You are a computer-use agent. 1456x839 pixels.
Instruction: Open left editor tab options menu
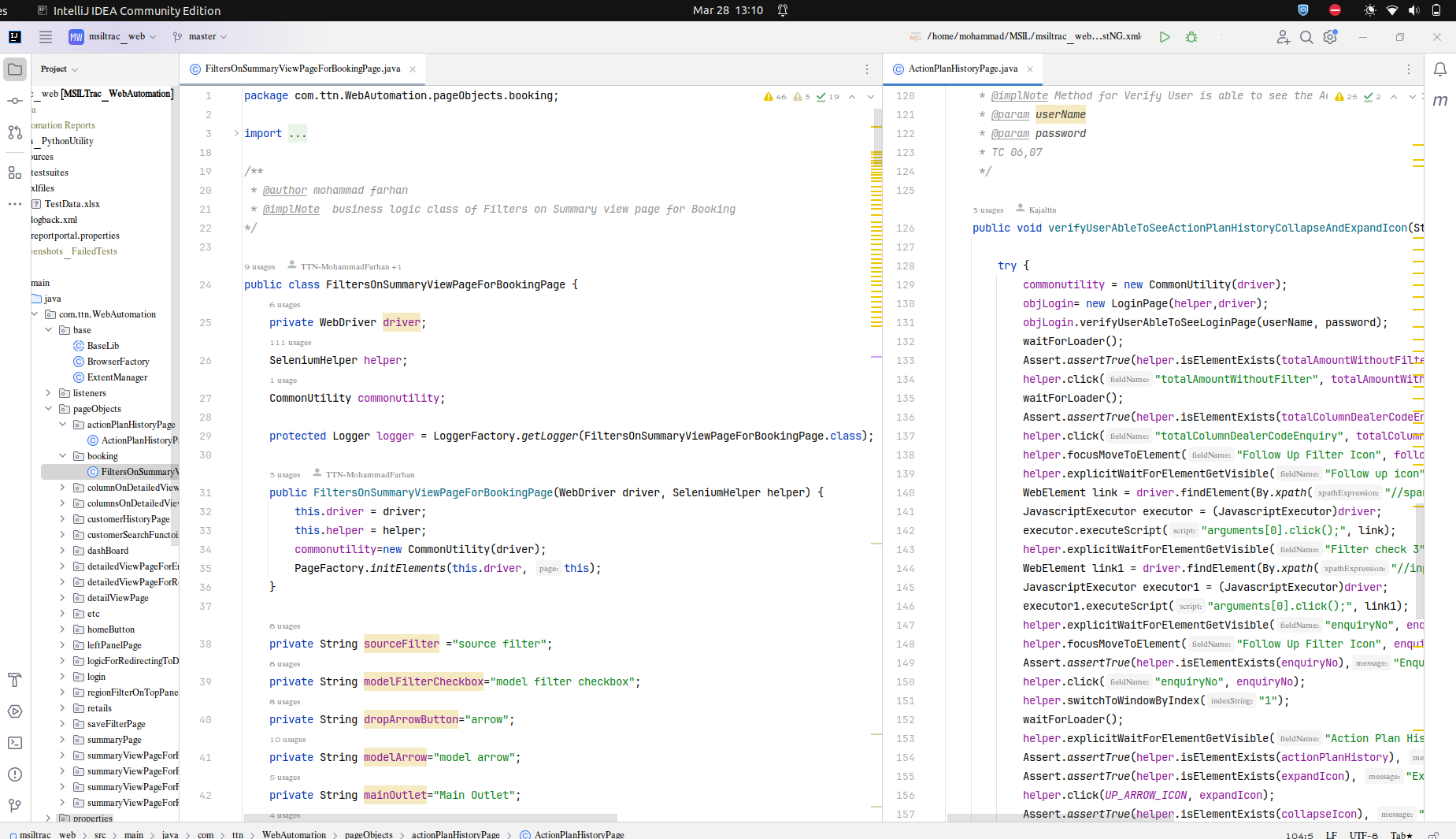867,69
